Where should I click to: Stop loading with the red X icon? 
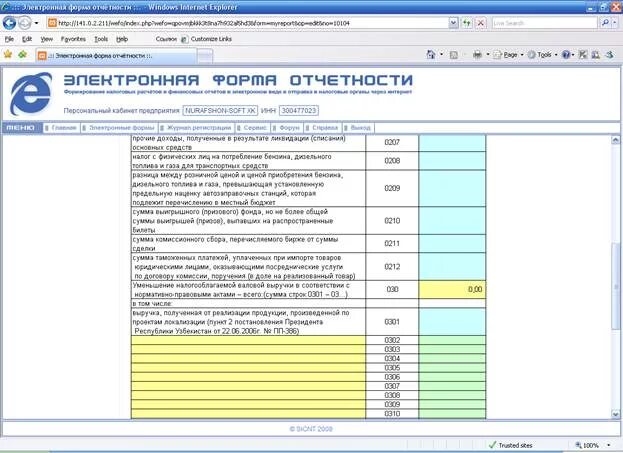click(481, 23)
